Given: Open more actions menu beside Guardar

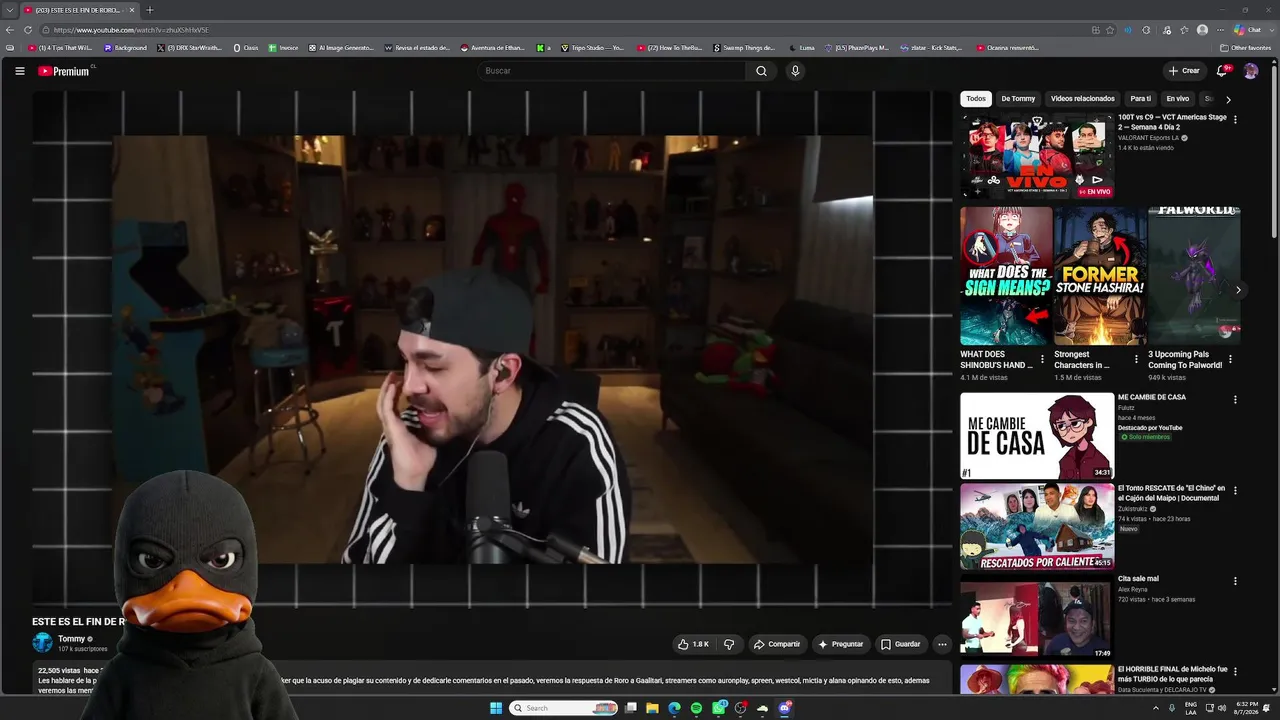Looking at the screenshot, I should (942, 644).
